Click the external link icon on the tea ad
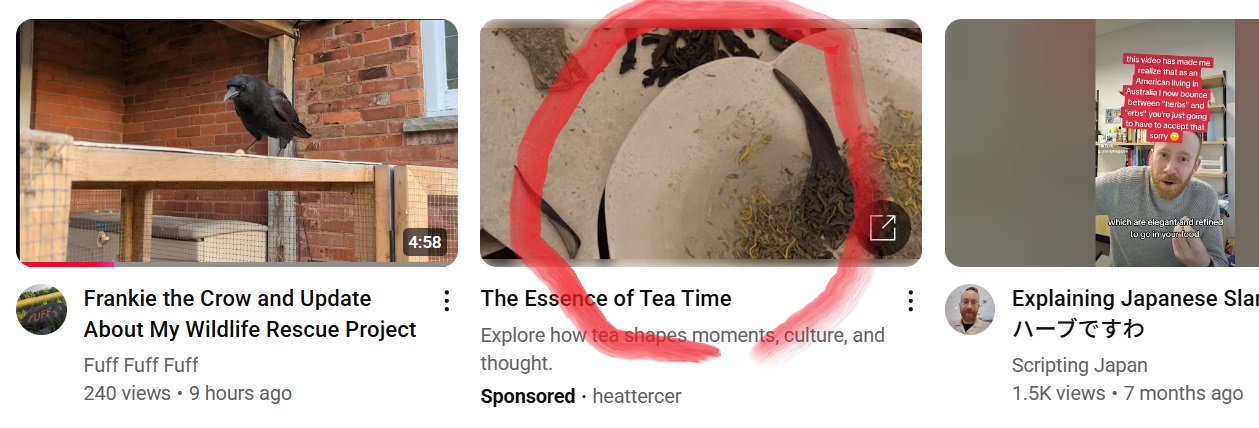 pos(883,228)
